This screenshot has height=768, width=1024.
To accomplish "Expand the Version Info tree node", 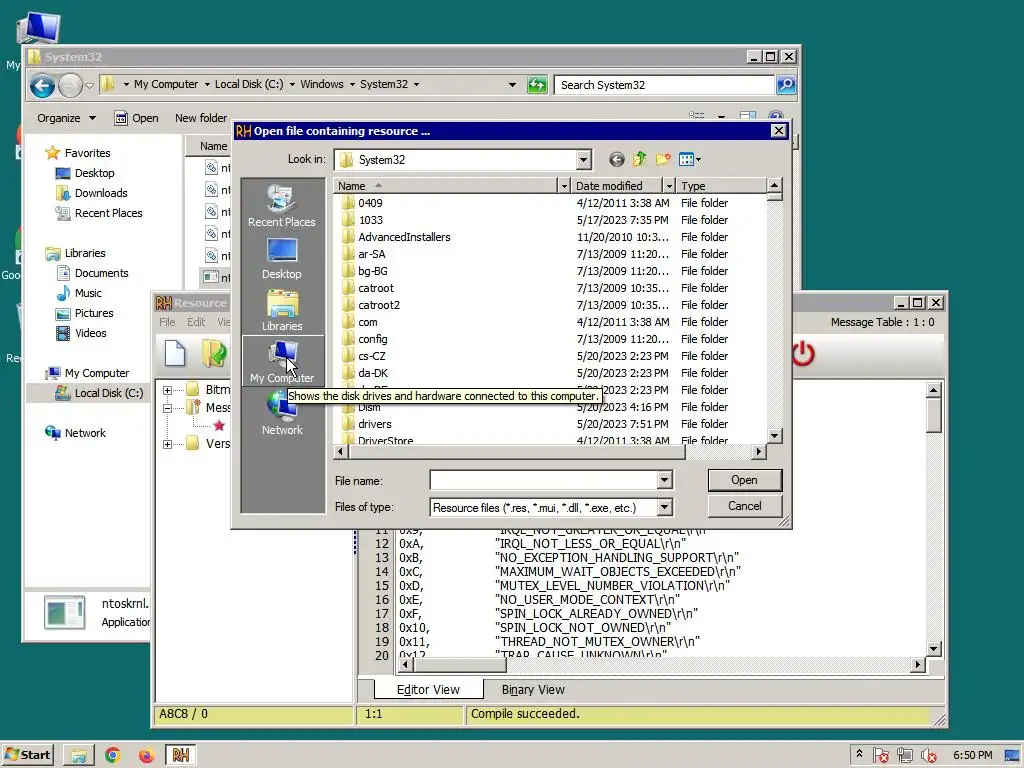I will click(x=167, y=444).
